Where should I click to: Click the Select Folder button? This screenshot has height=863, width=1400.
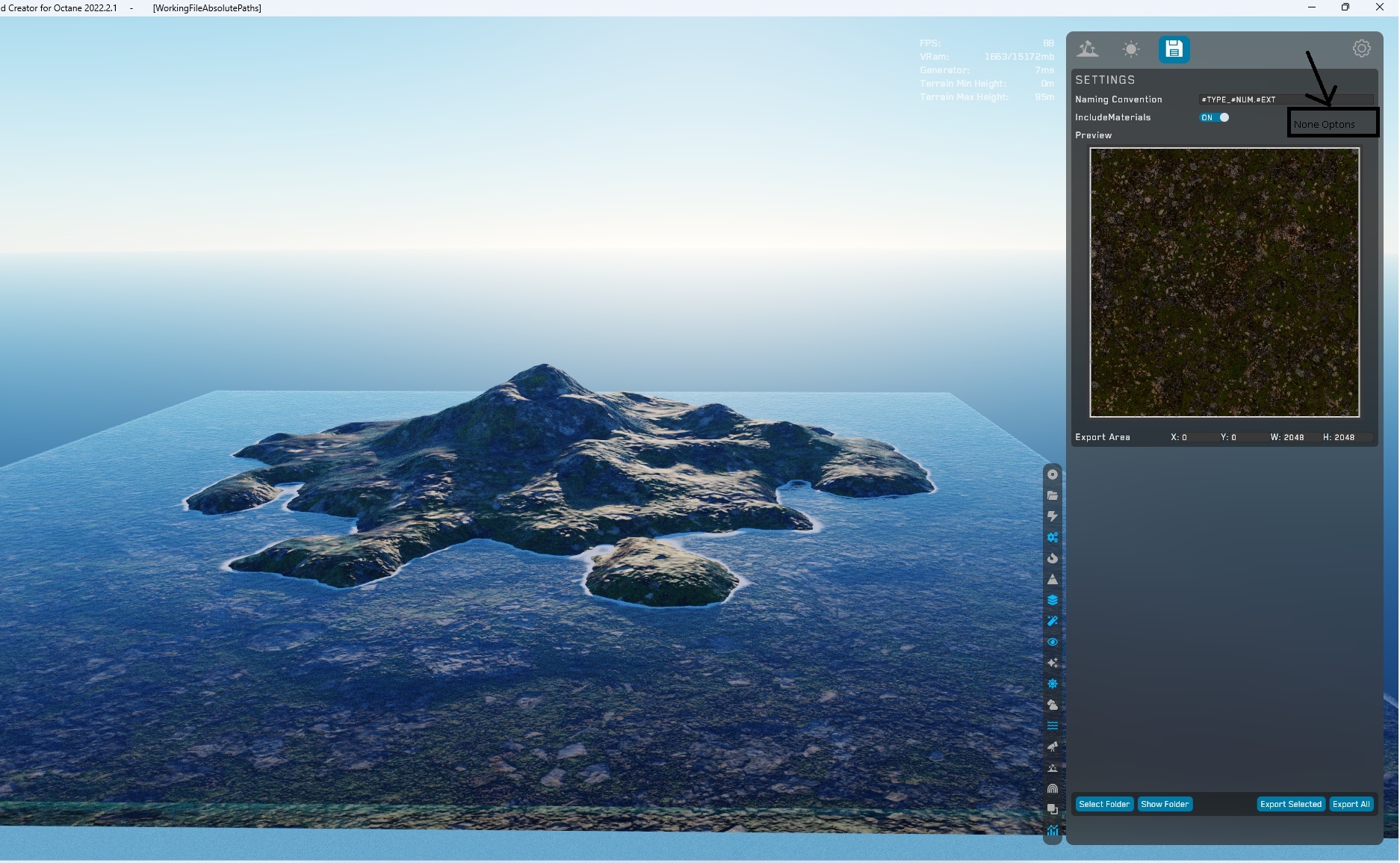1104,804
